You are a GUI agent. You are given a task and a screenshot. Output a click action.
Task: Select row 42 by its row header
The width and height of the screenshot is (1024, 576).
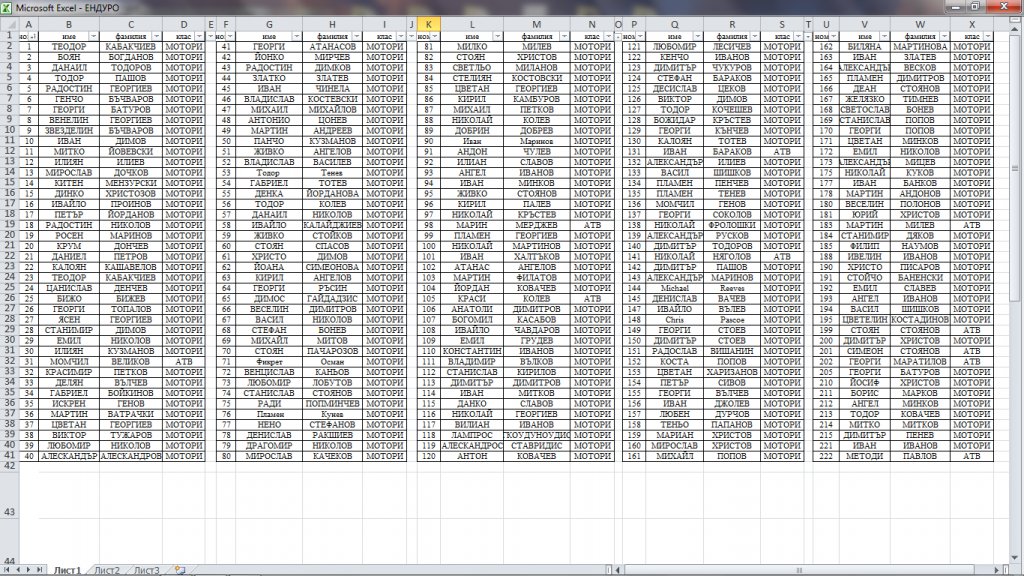9,466
